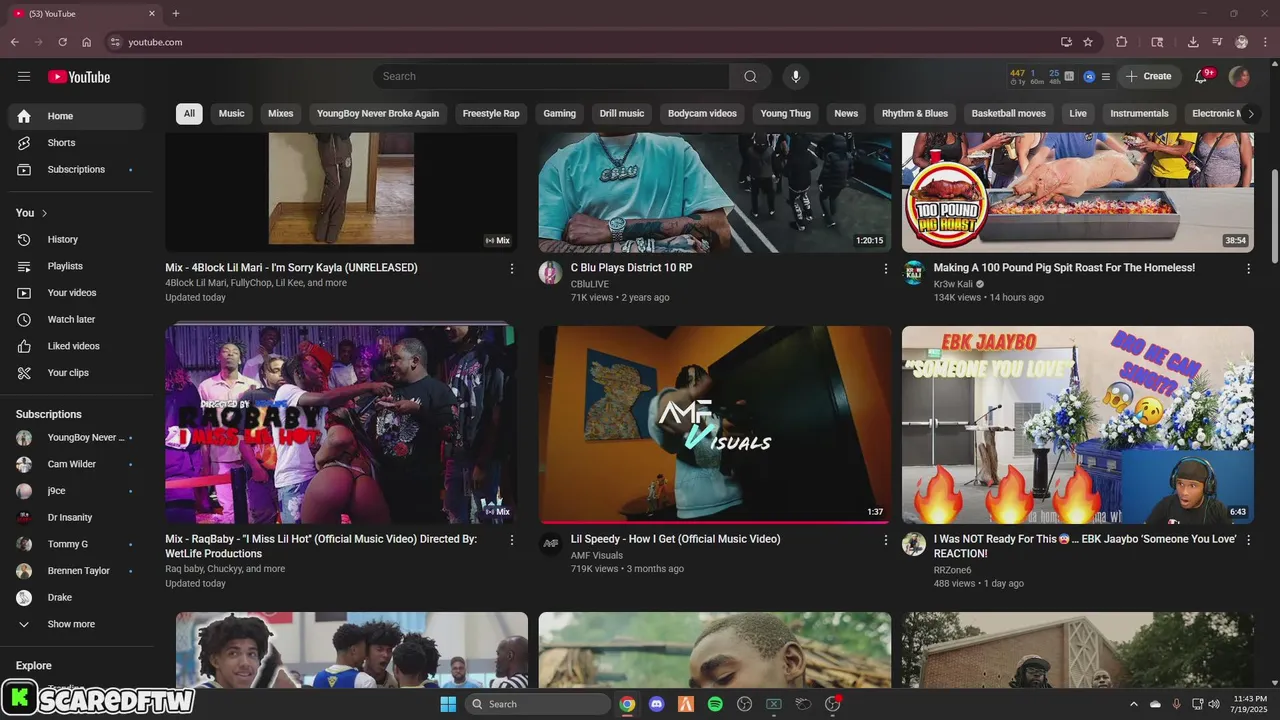Open options for Lil Speedy How I Get
The image size is (1280, 720).
click(x=885, y=539)
